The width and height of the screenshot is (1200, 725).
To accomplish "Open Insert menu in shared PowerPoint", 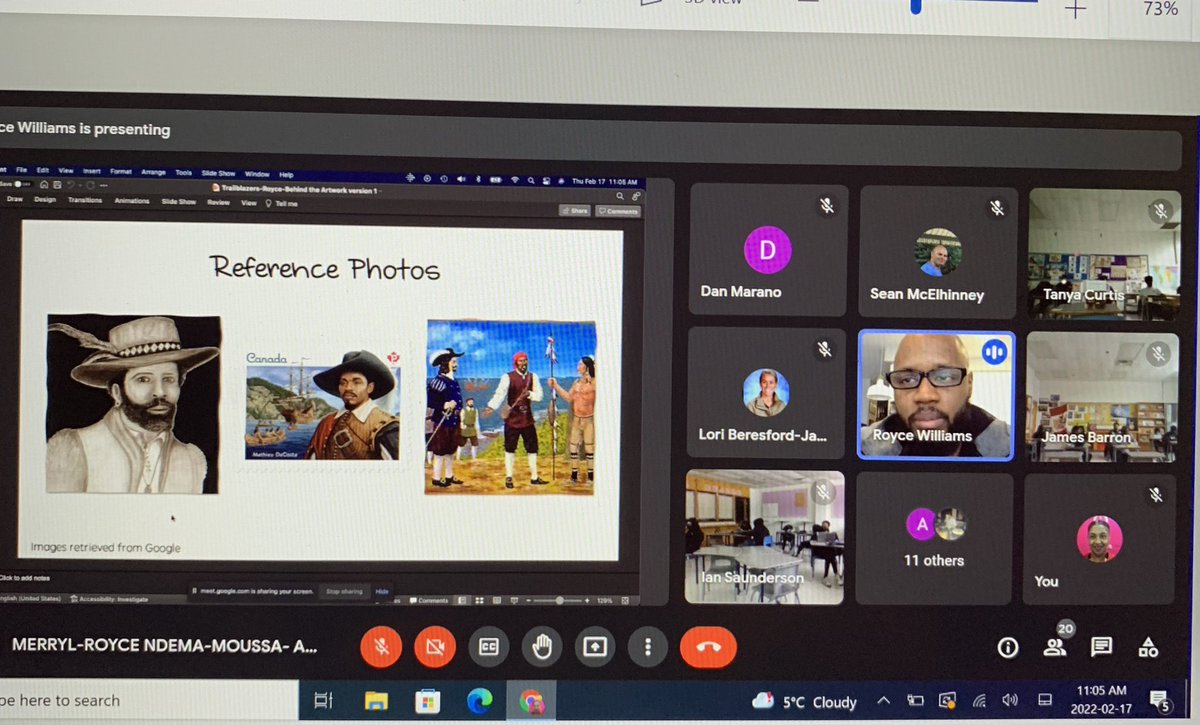I will point(92,172).
